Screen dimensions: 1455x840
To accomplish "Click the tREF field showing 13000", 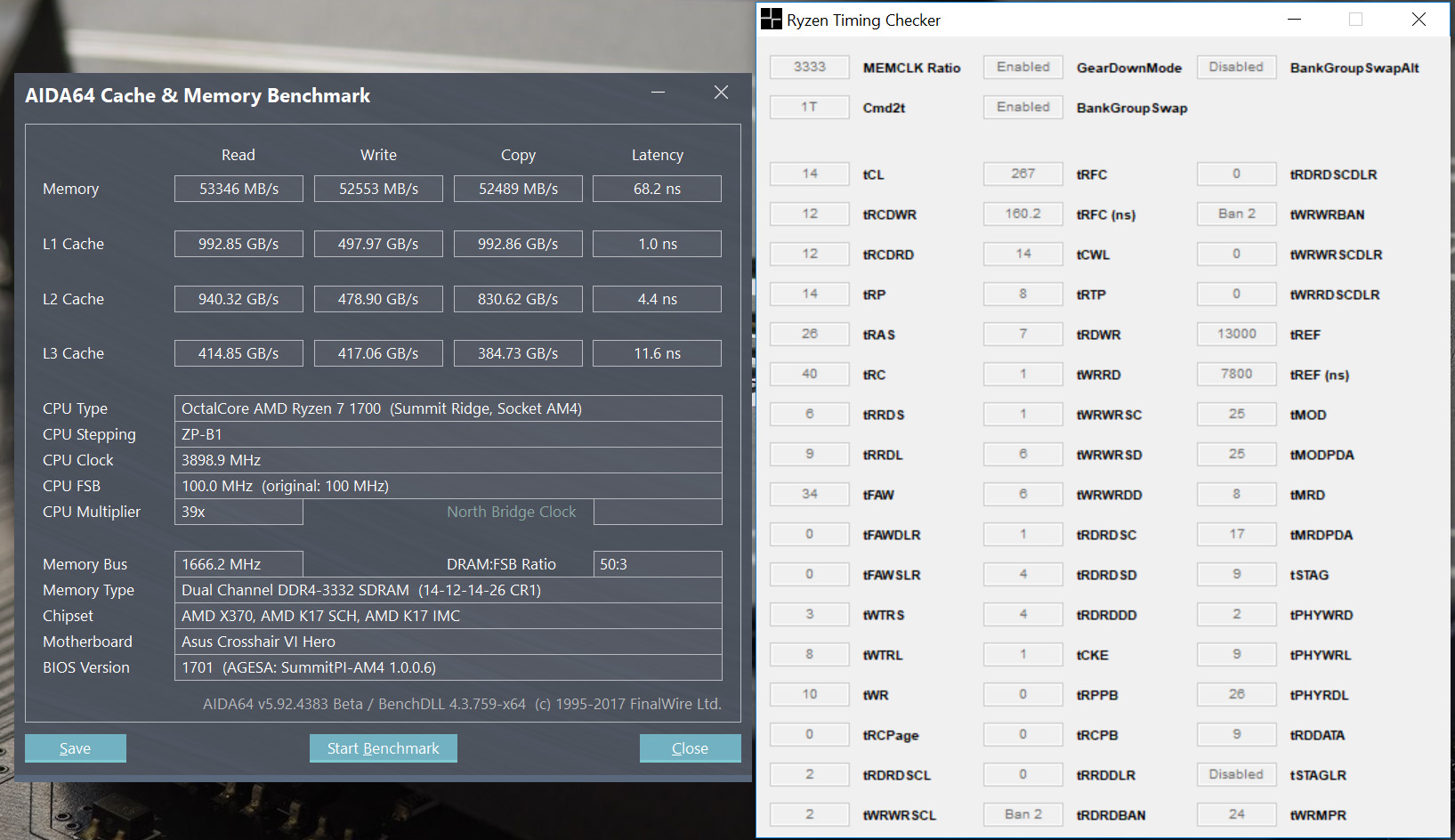I will pyautogui.click(x=1237, y=334).
